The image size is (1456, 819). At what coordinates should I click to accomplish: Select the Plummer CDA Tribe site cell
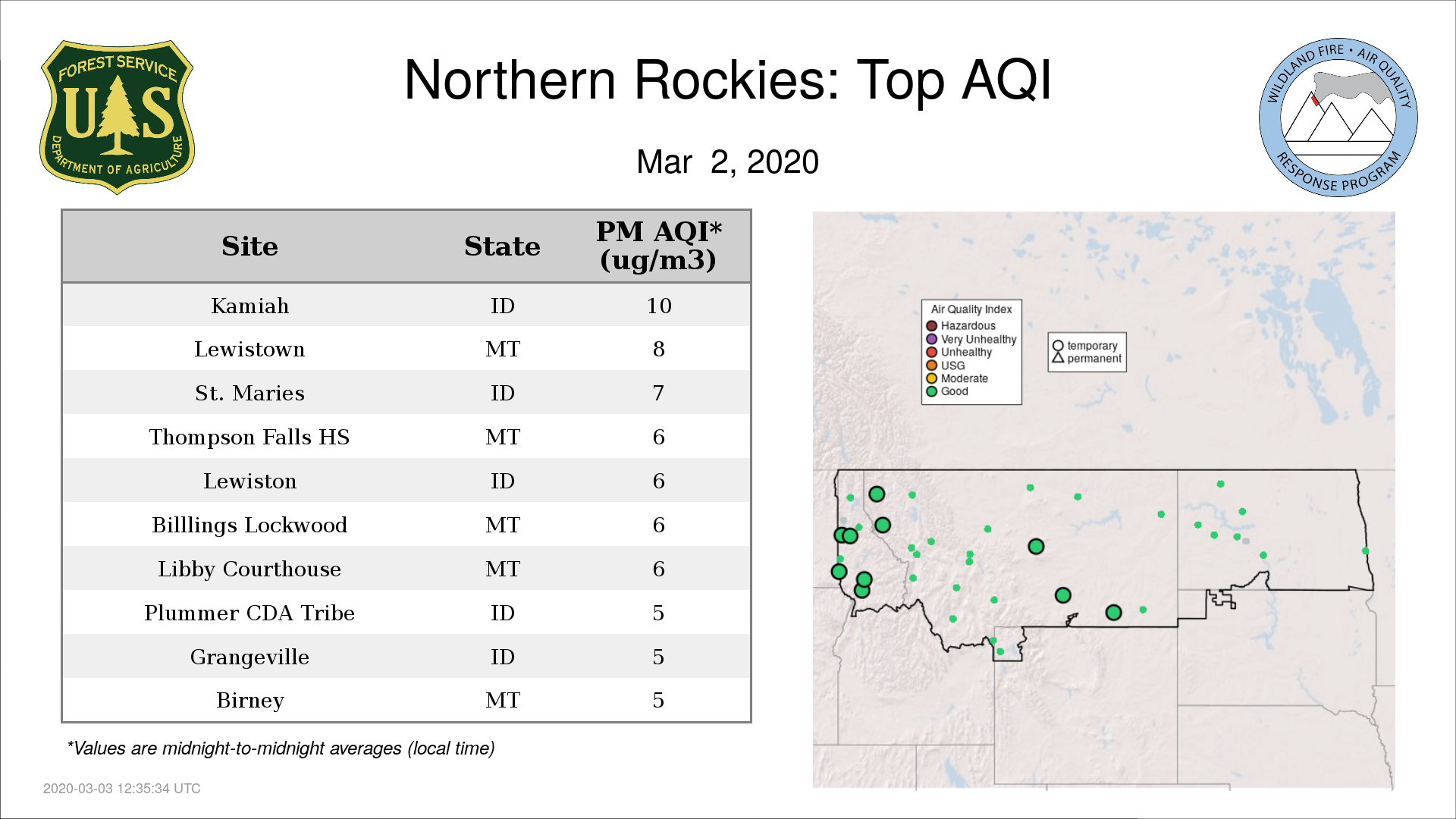pos(249,613)
